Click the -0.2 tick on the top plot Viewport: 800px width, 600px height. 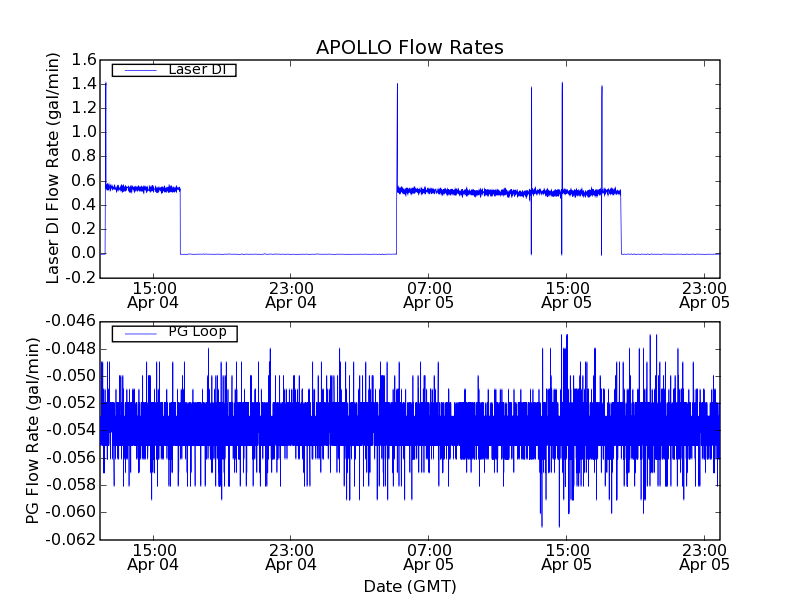80,277
